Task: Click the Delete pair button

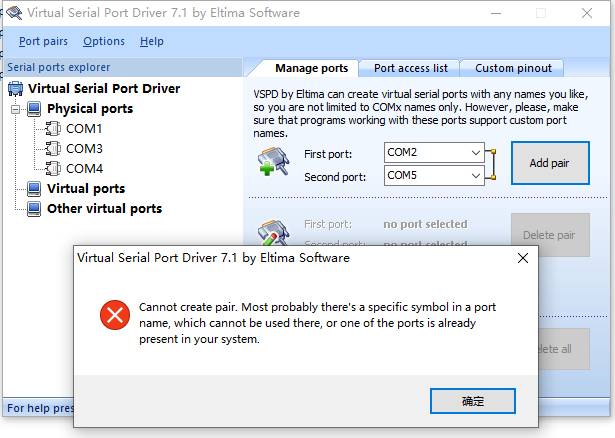Action: (x=550, y=235)
